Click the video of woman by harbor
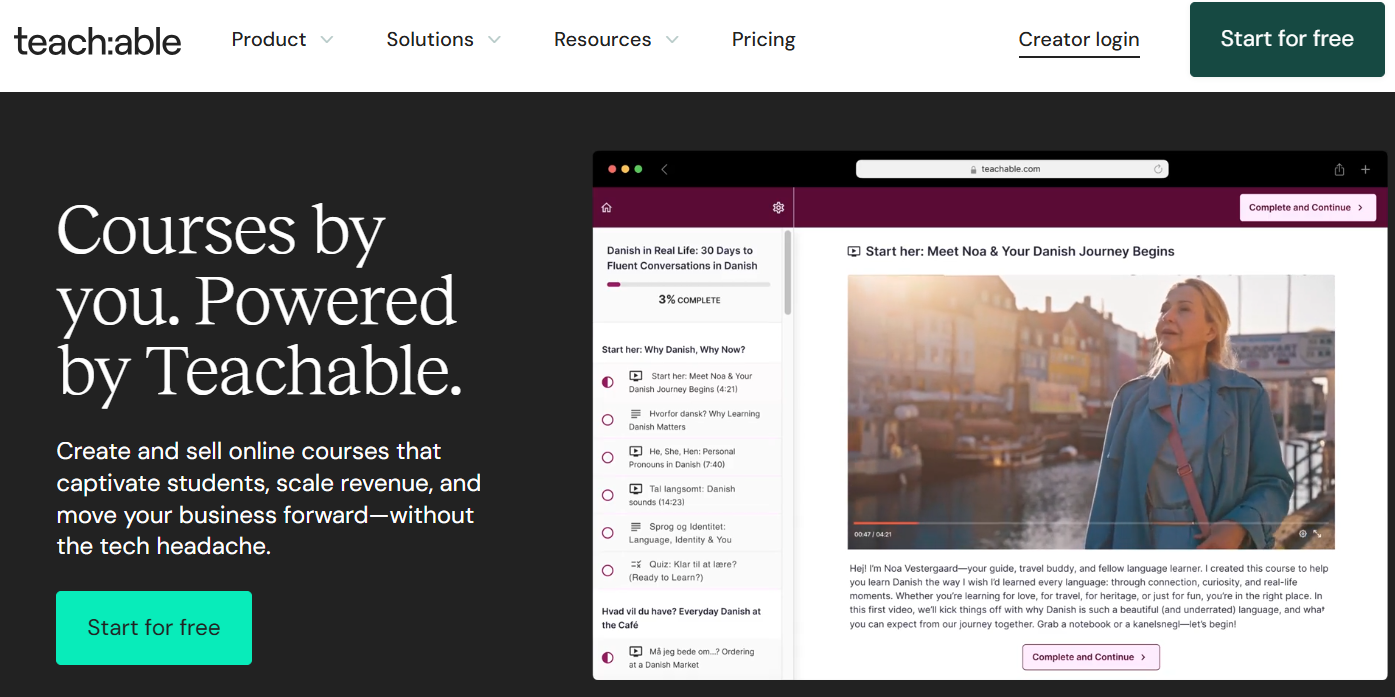Viewport: 1395px width, 697px height. pyautogui.click(x=1091, y=412)
